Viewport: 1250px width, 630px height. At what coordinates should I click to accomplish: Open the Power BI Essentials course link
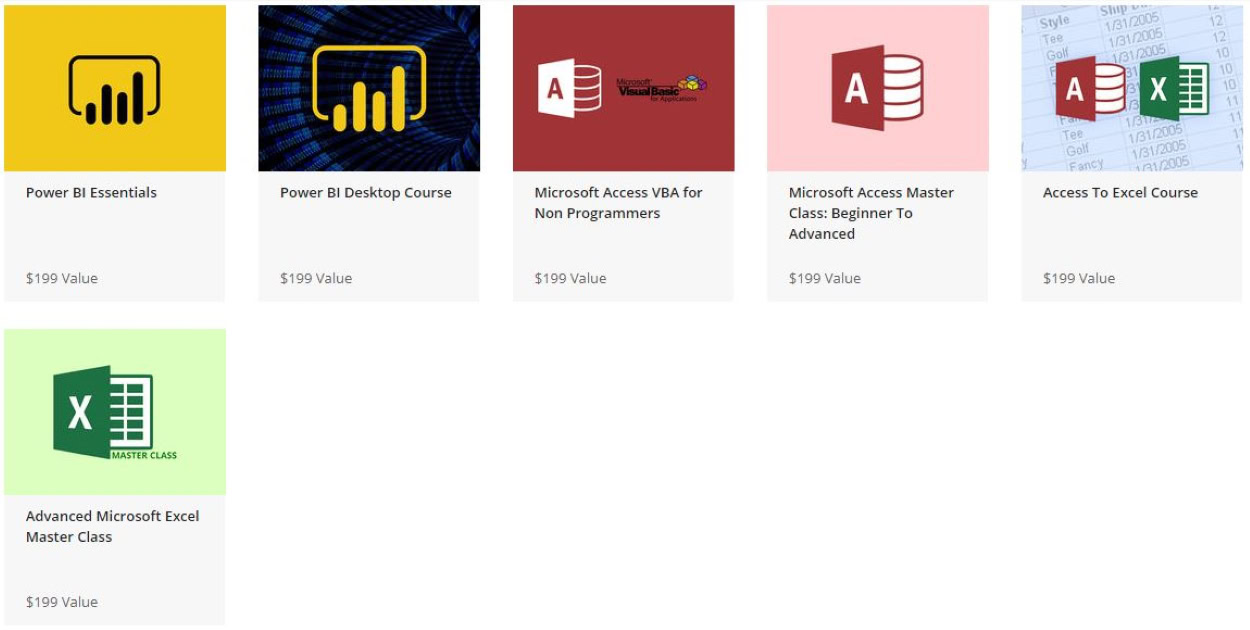[89, 192]
